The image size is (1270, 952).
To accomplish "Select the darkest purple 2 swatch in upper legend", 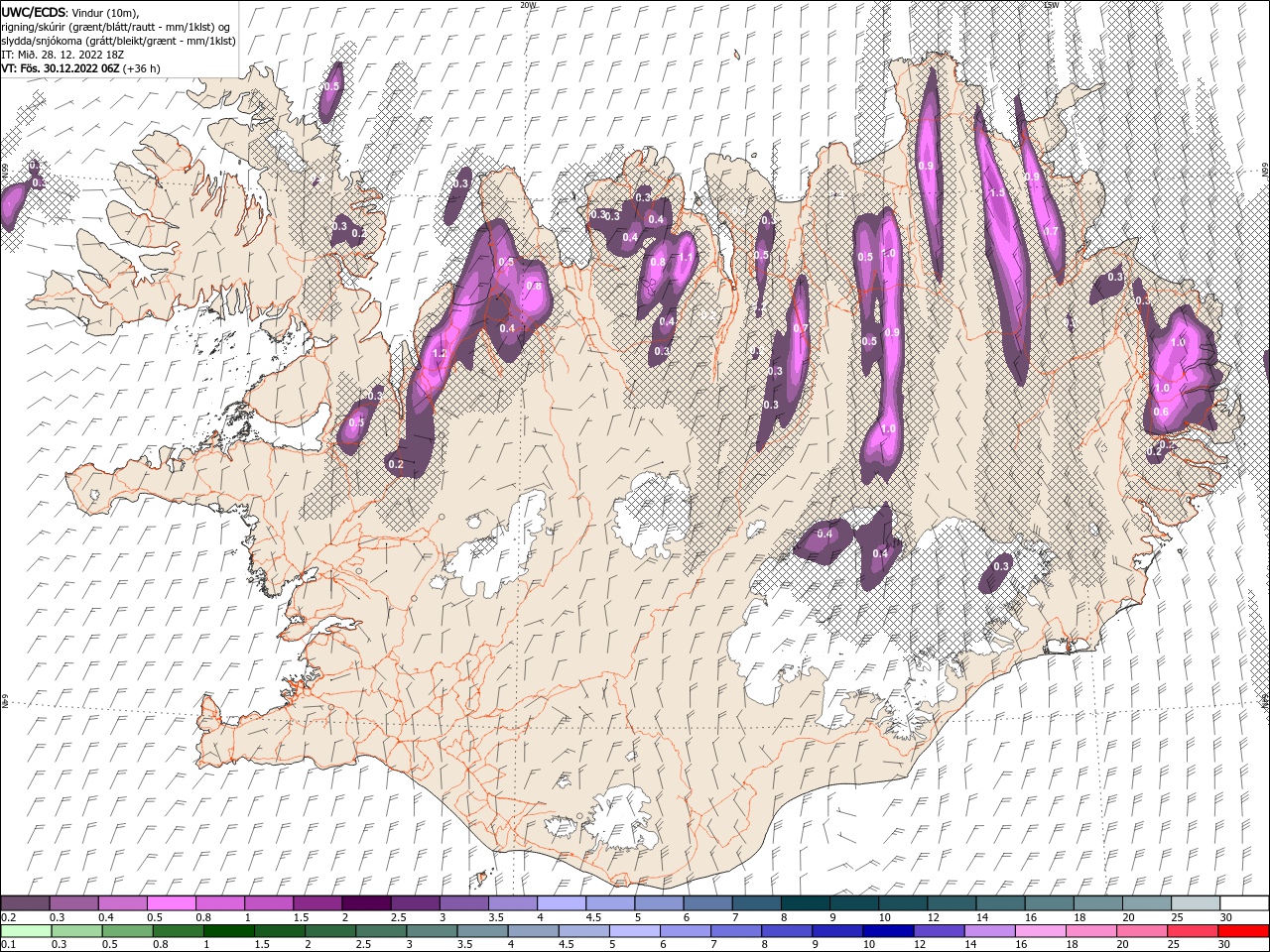I will pos(366,903).
